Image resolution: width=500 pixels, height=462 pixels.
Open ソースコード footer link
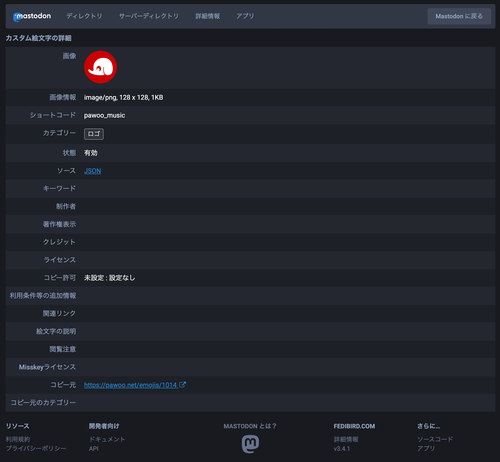click(x=435, y=439)
